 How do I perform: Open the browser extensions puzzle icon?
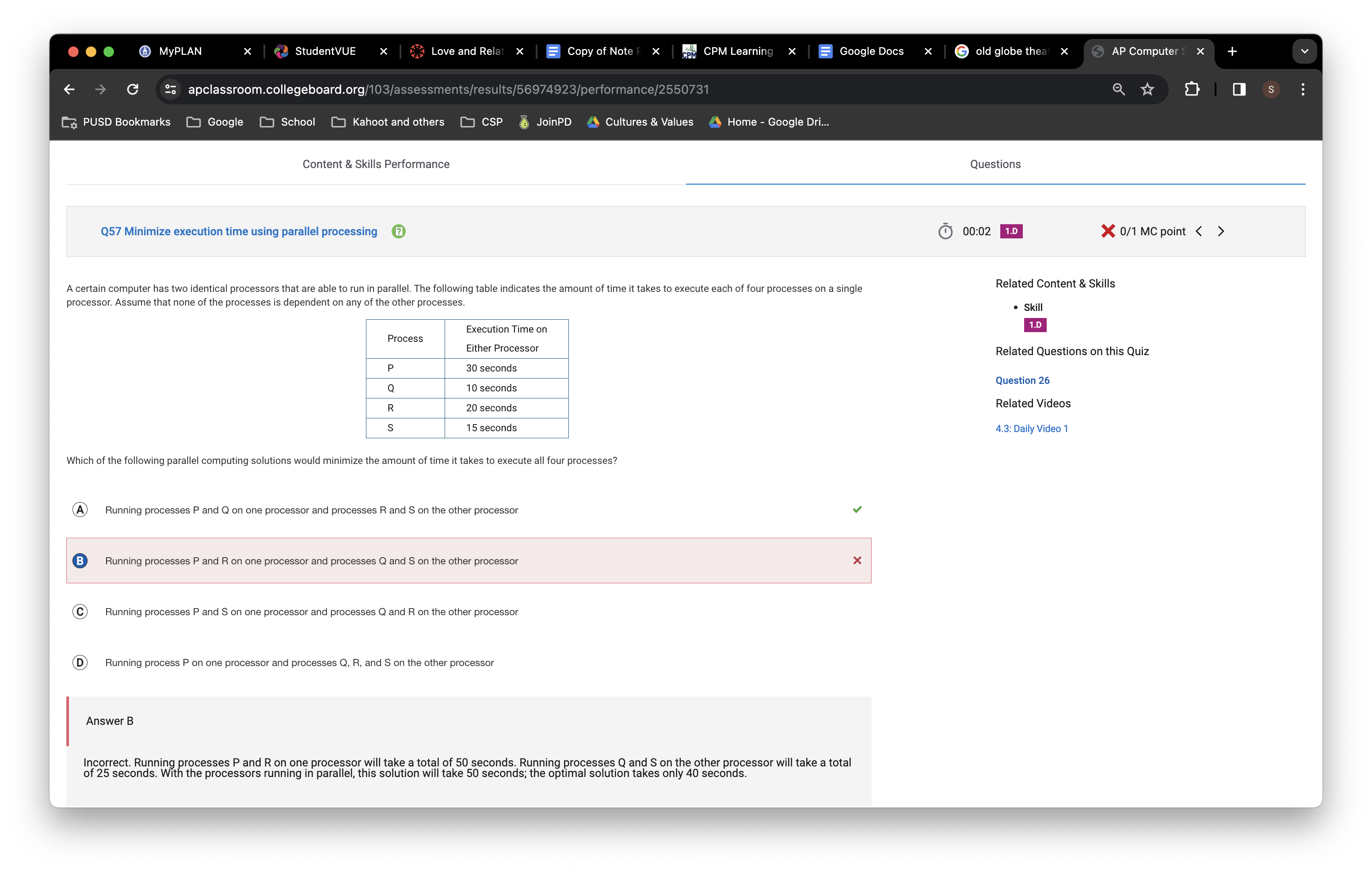click(1191, 89)
